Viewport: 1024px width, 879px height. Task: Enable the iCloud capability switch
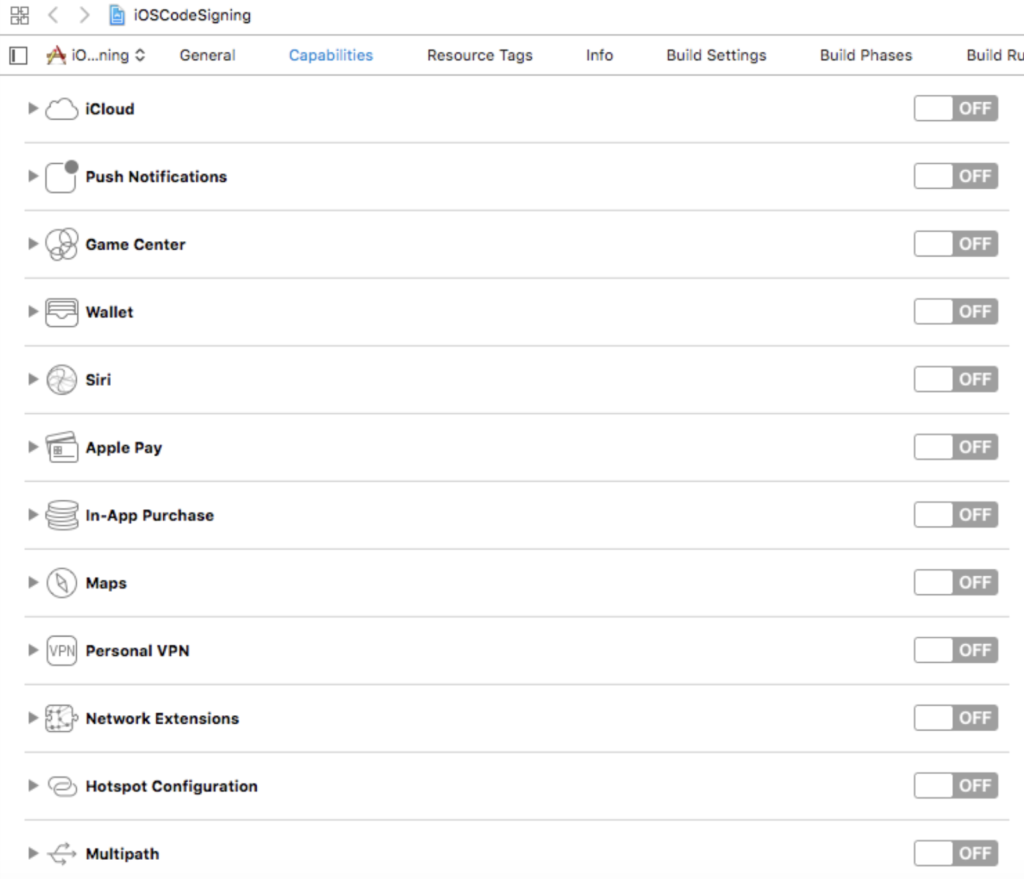[955, 108]
